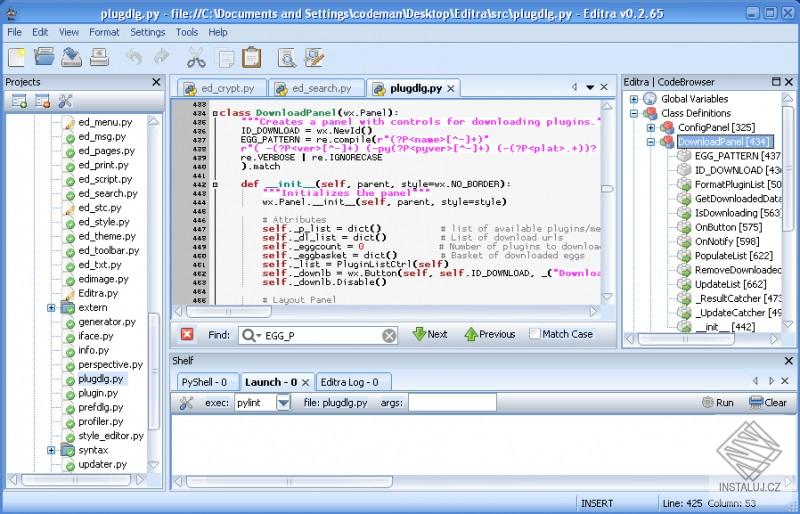This screenshot has width=800, height=514.
Task: Click the Projects panel vertical scrollbar thumb
Action: [154, 372]
